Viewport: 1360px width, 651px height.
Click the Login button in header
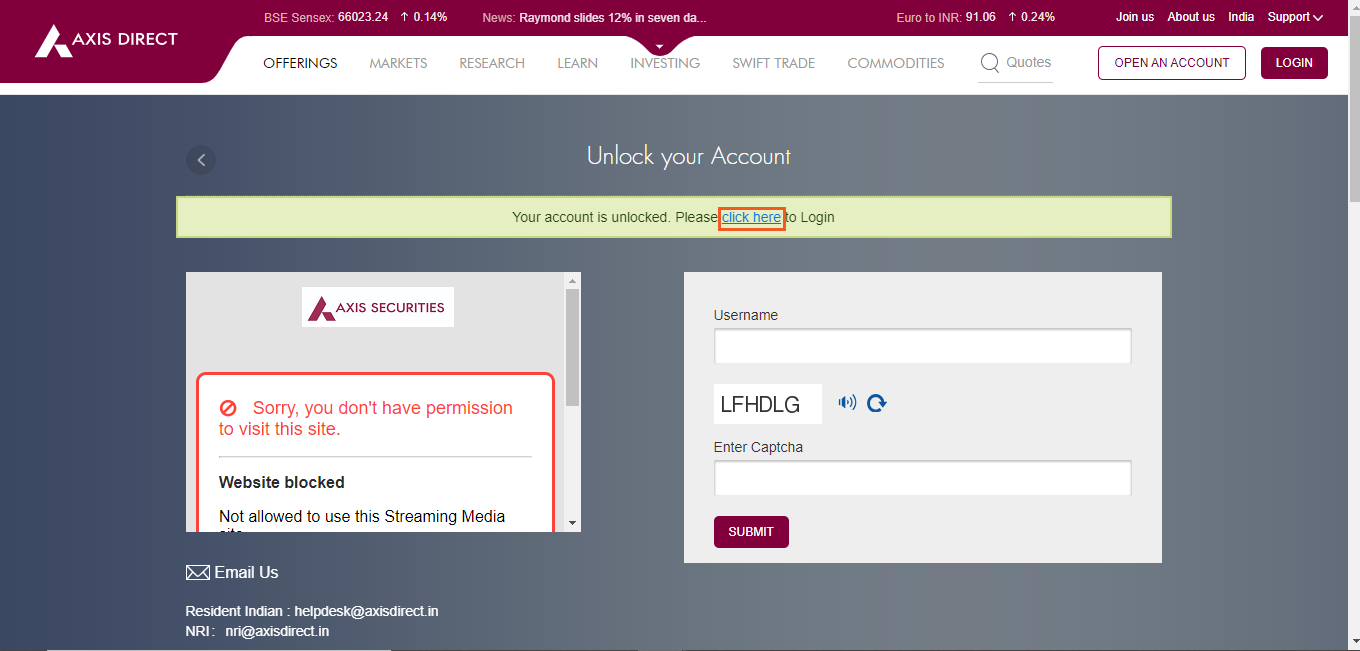click(x=1293, y=63)
